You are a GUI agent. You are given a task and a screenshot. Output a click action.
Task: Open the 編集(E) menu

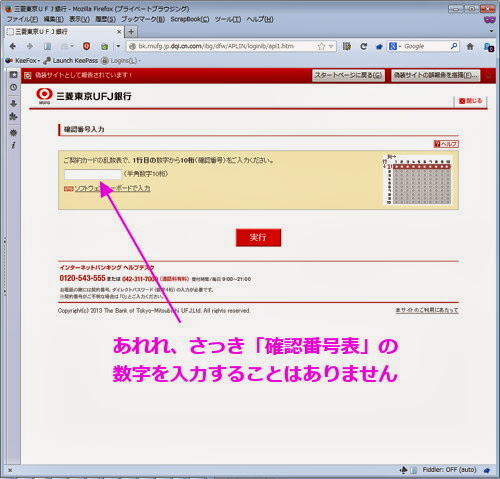[x=53, y=19]
